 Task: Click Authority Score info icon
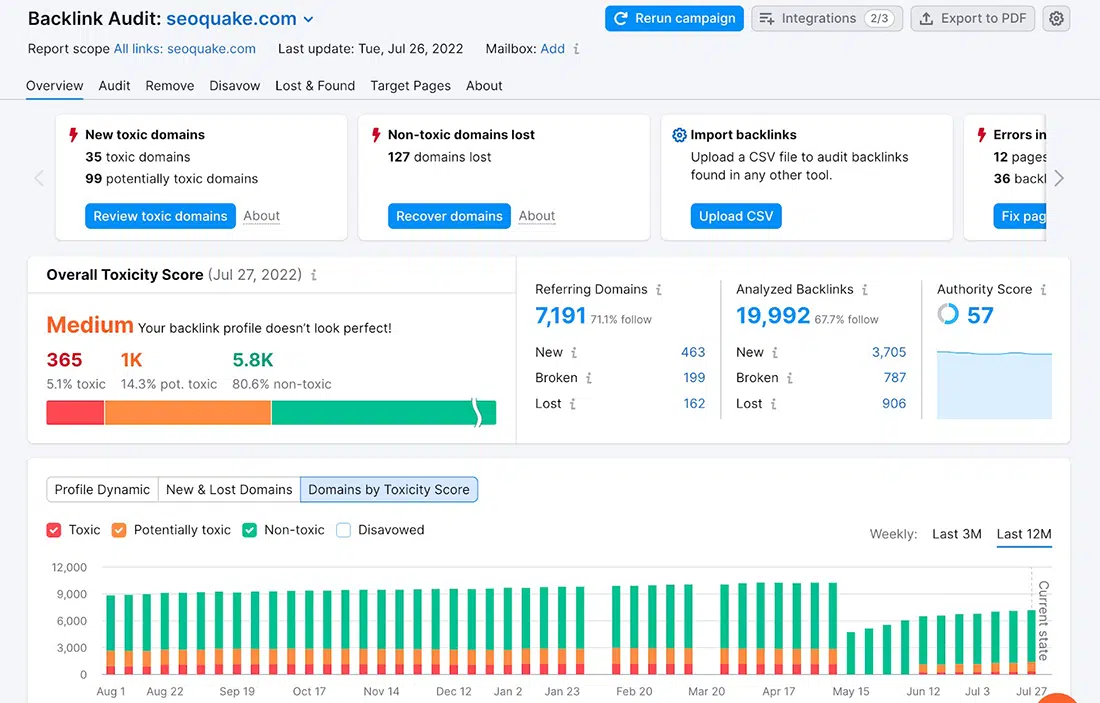click(x=1043, y=290)
